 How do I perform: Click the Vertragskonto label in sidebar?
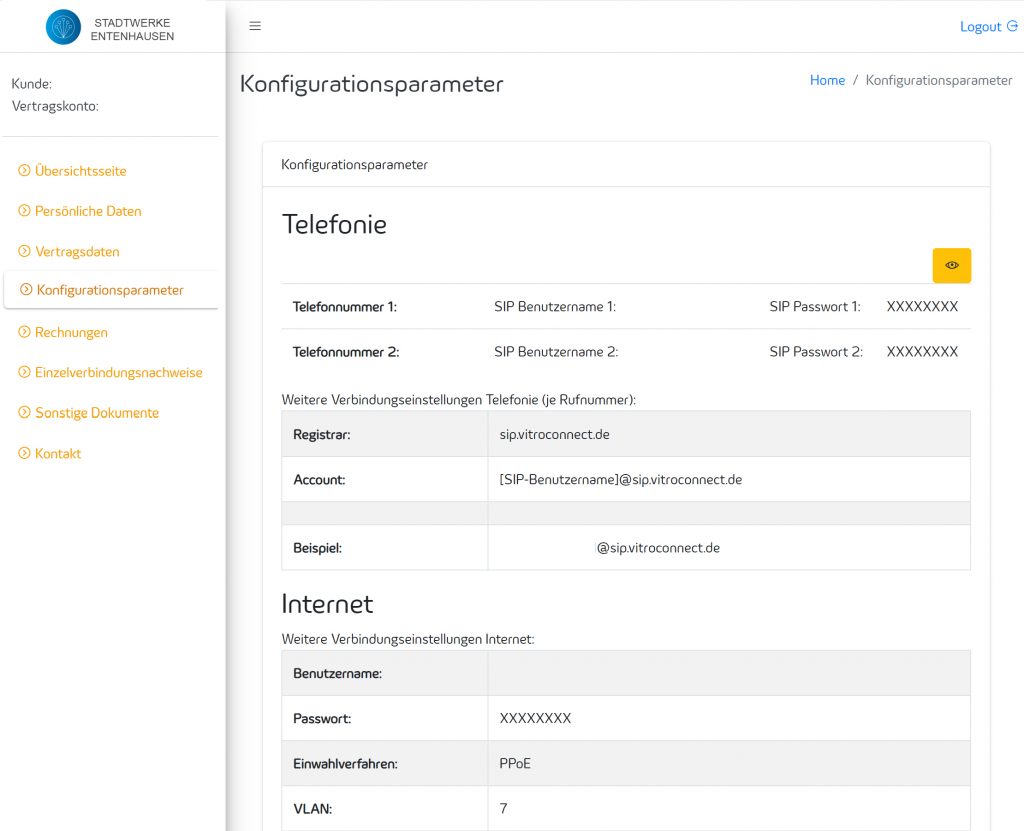(55, 106)
